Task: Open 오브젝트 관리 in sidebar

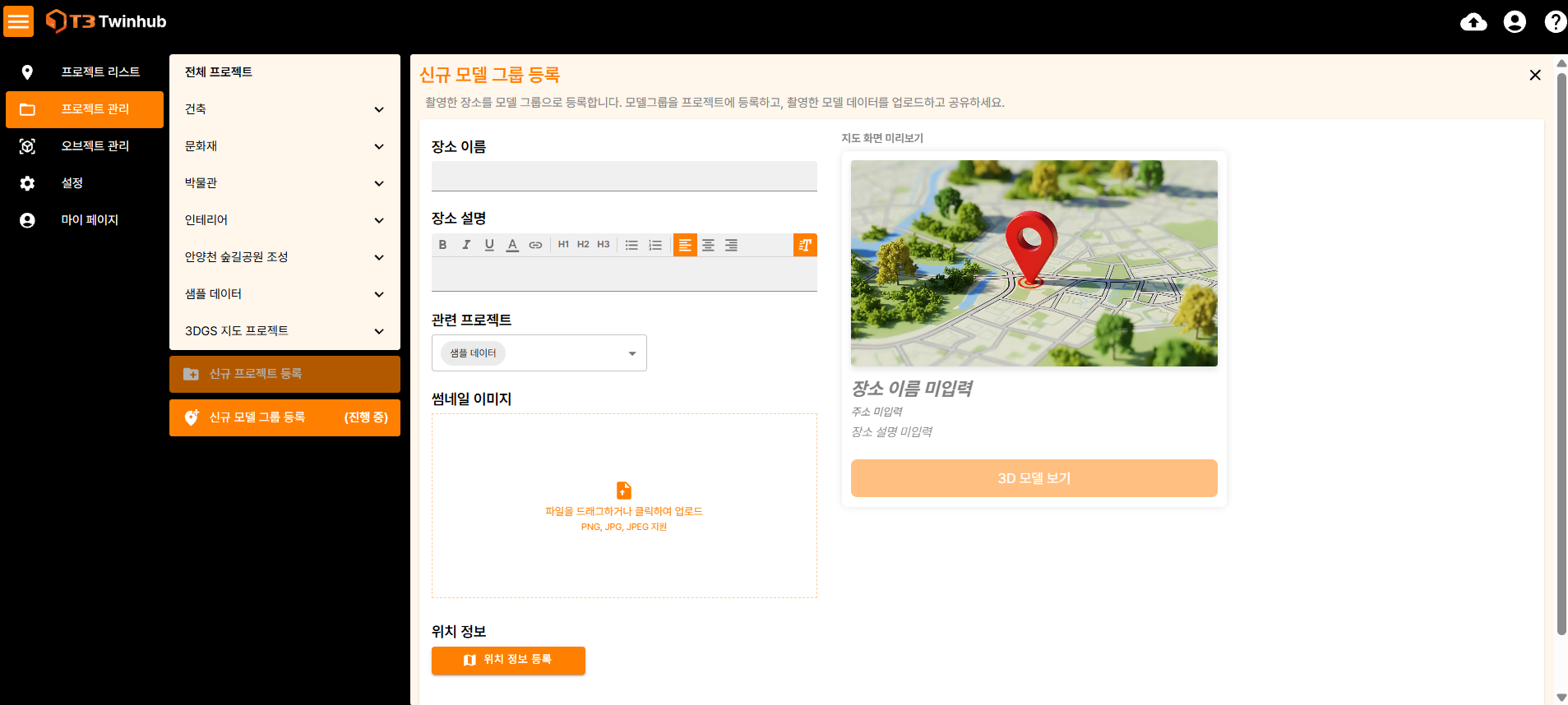Action: coord(85,146)
